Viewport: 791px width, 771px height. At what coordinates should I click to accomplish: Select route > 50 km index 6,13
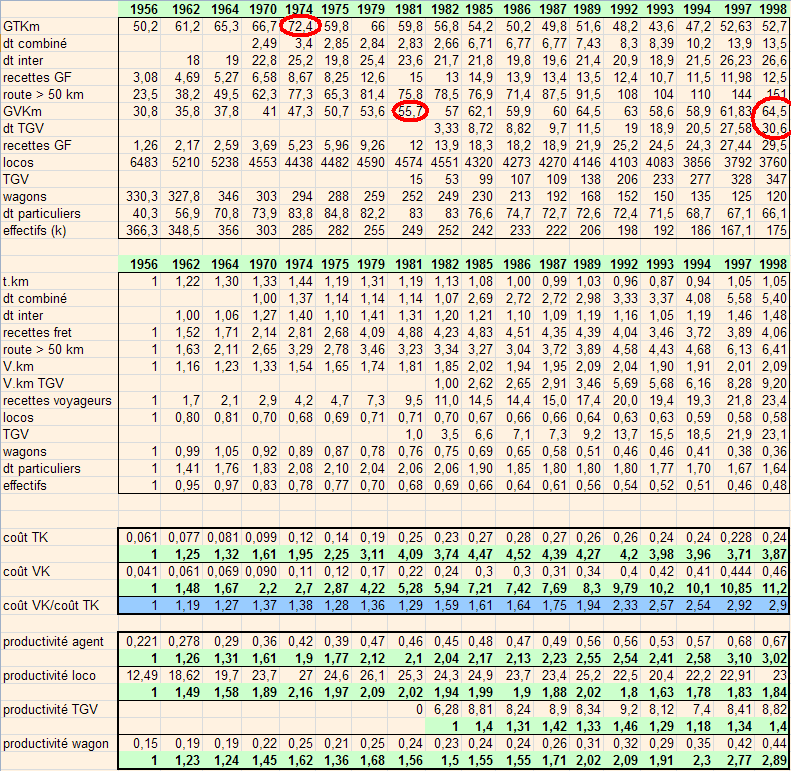click(739, 350)
